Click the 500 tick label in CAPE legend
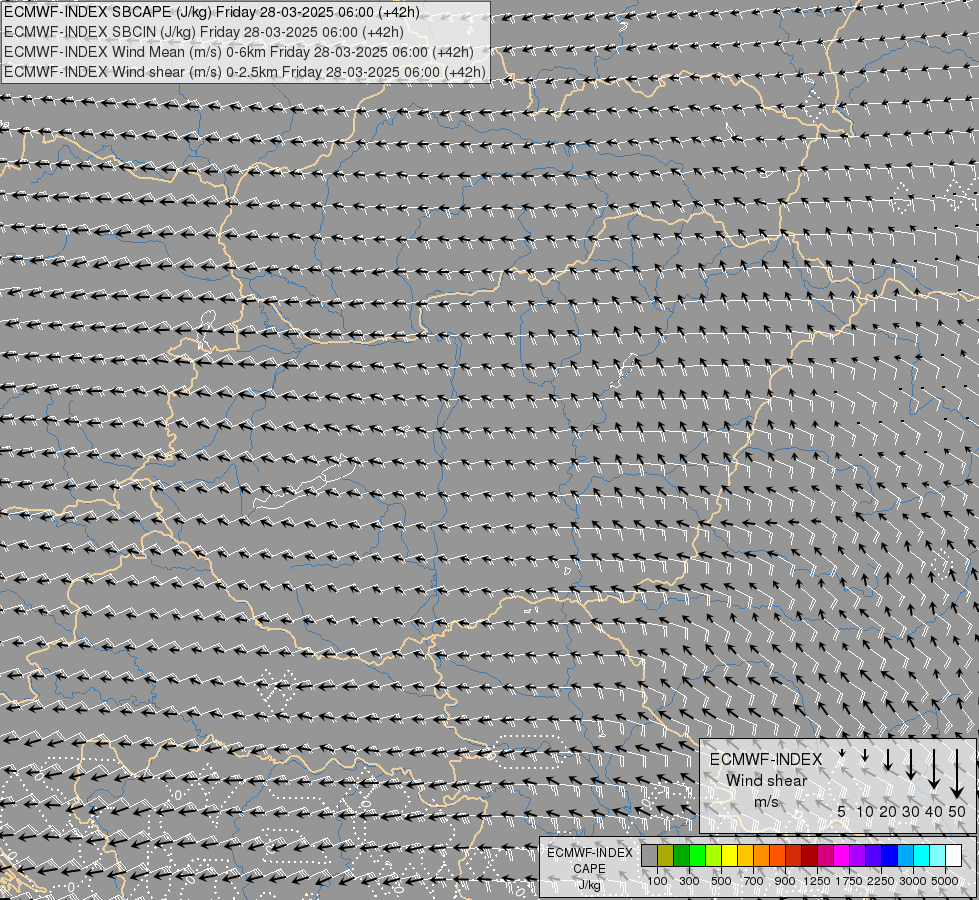Screen dimensions: 979x900 (721, 881)
